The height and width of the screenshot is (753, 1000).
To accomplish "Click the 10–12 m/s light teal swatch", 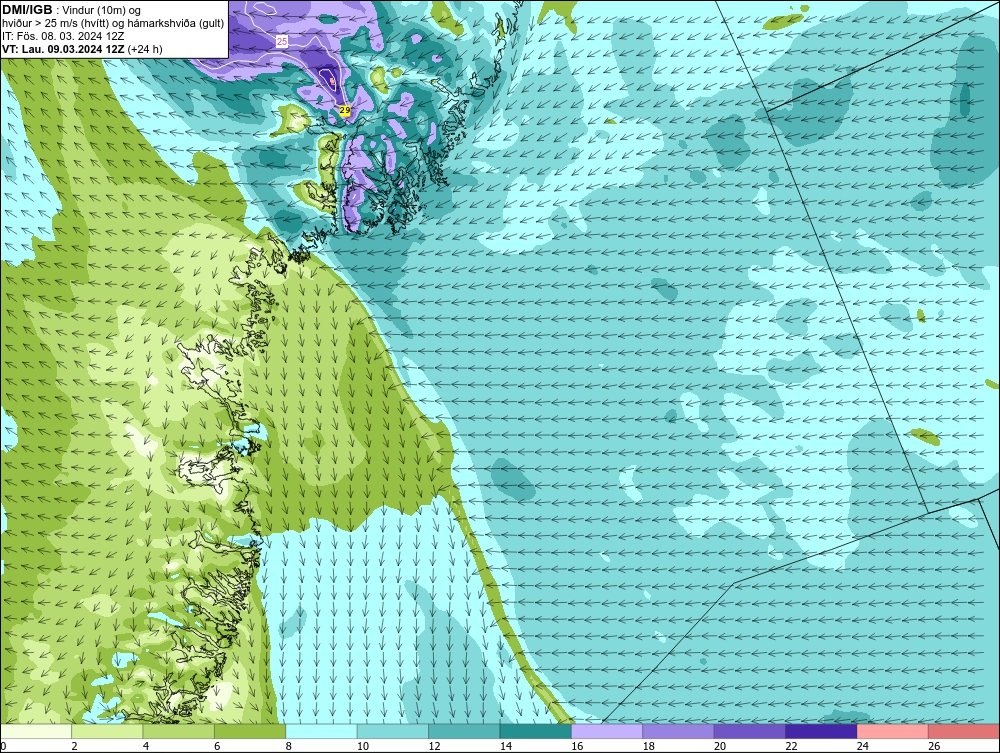I will [x=393, y=731].
